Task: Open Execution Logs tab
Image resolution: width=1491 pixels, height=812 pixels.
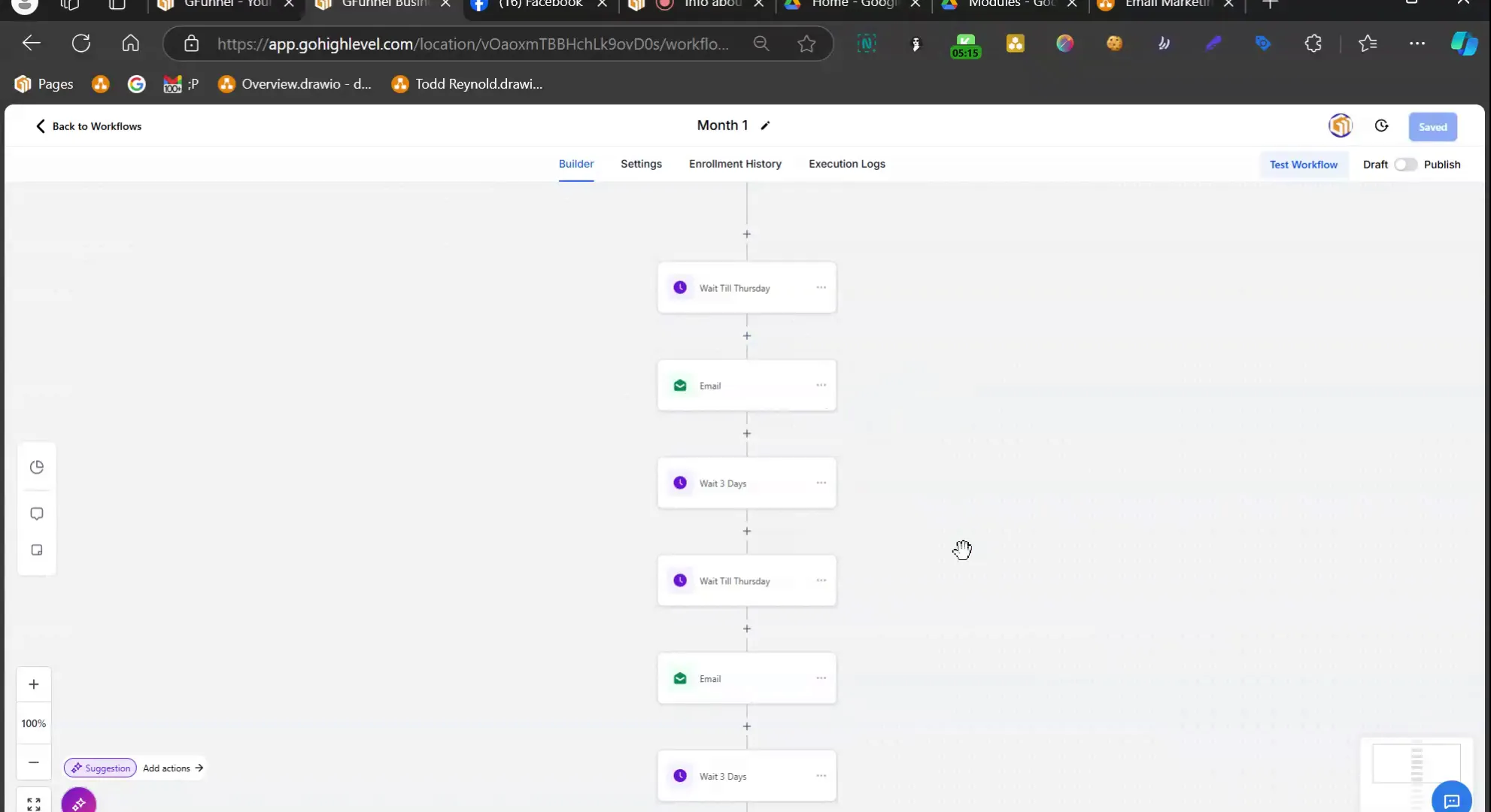Action: point(847,164)
